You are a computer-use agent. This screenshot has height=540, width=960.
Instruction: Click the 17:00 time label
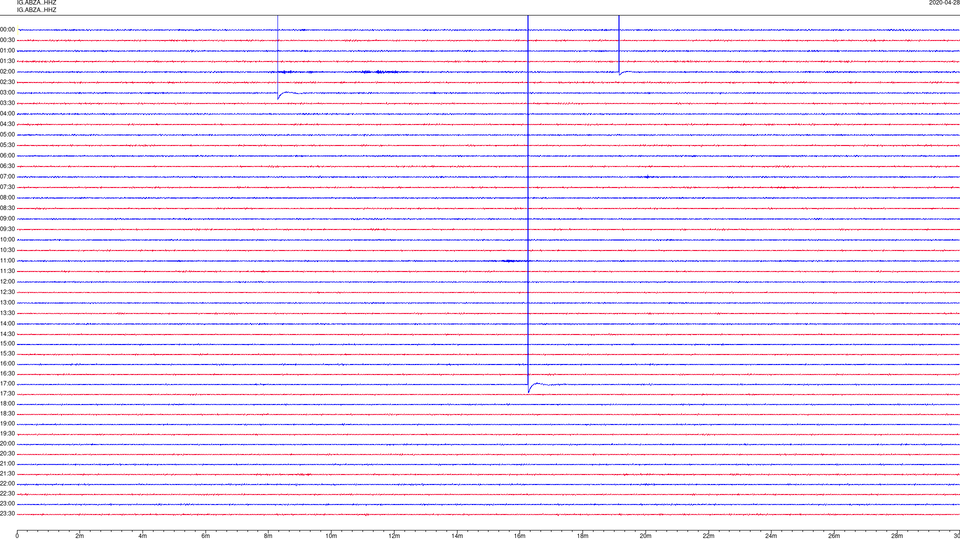coord(7,384)
